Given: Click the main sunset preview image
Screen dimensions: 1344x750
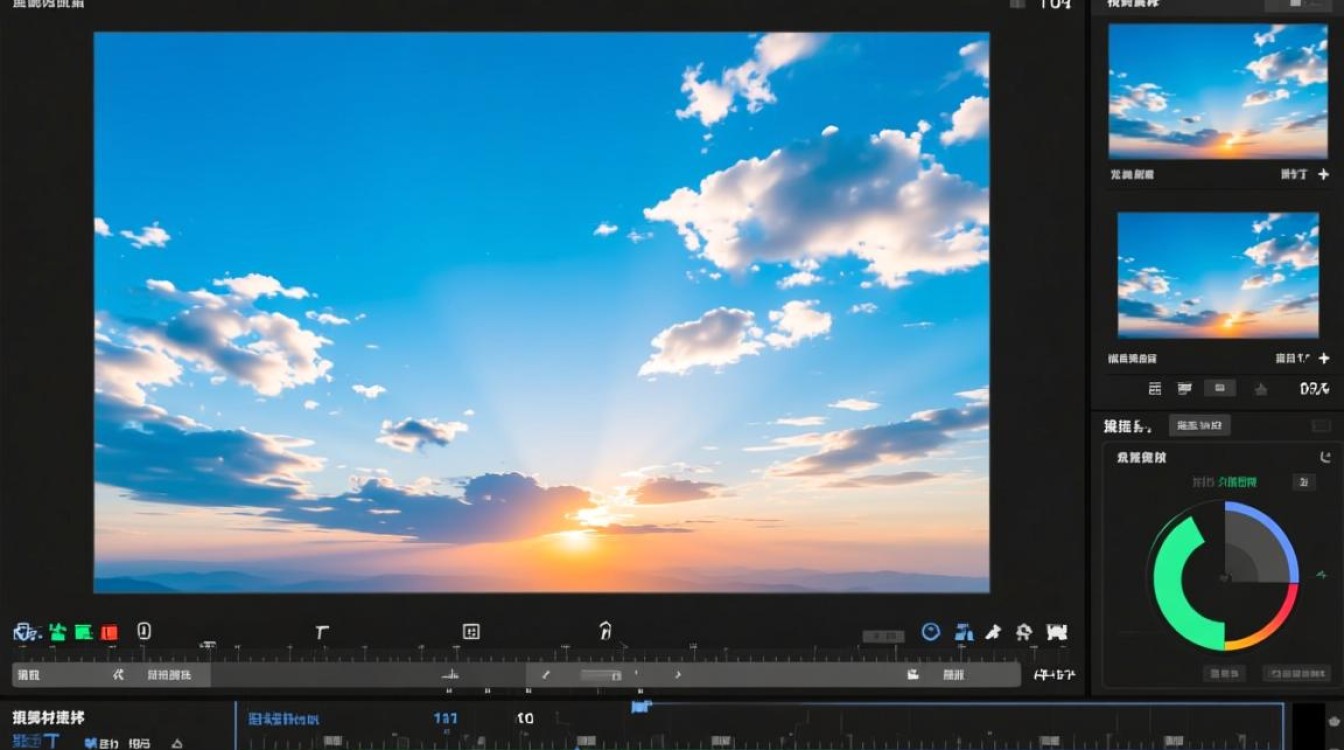Looking at the screenshot, I should click(541, 312).
